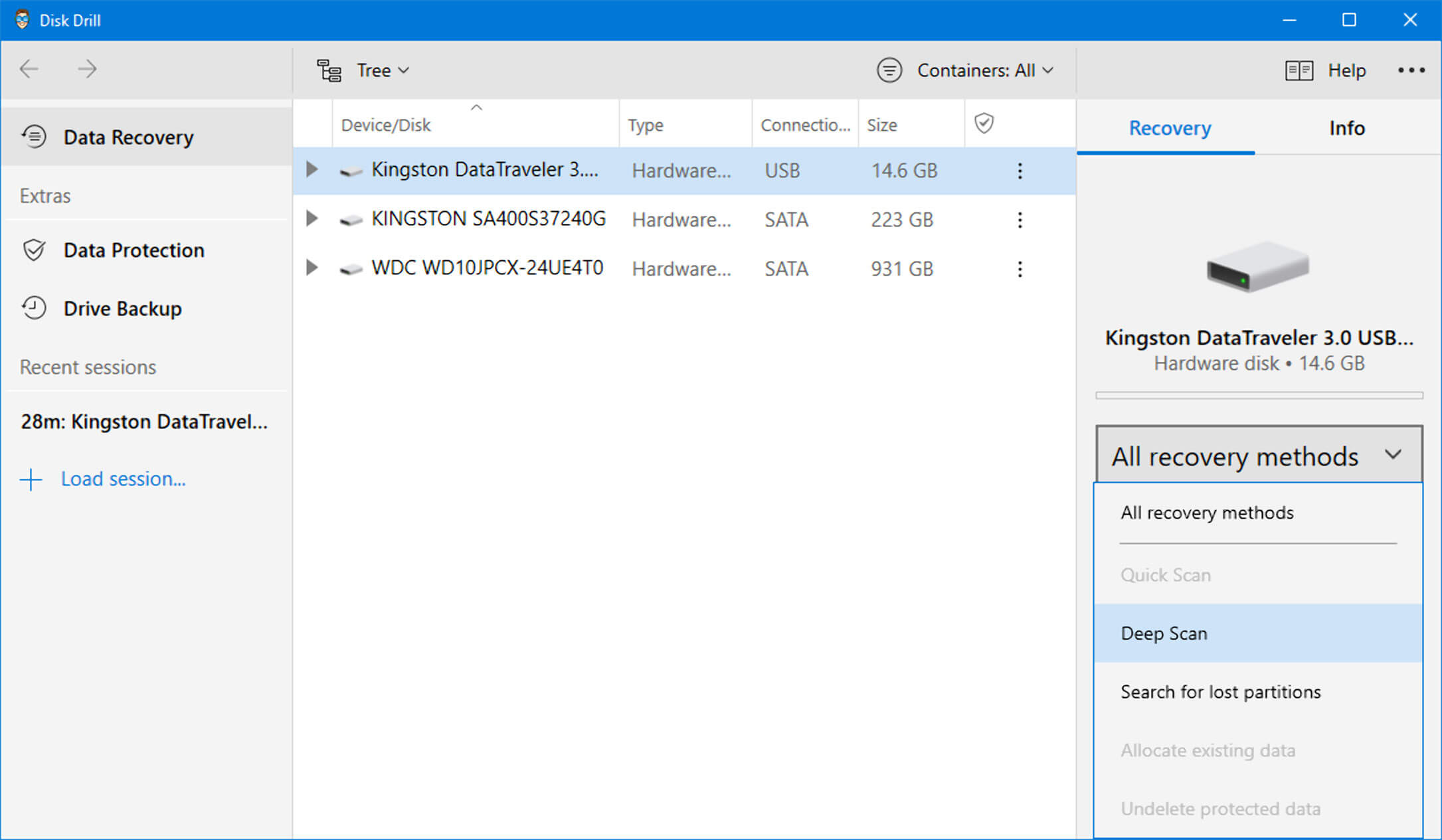
Task: Expand the Kingston DataTraveler tree row
Action: point(312,169)
